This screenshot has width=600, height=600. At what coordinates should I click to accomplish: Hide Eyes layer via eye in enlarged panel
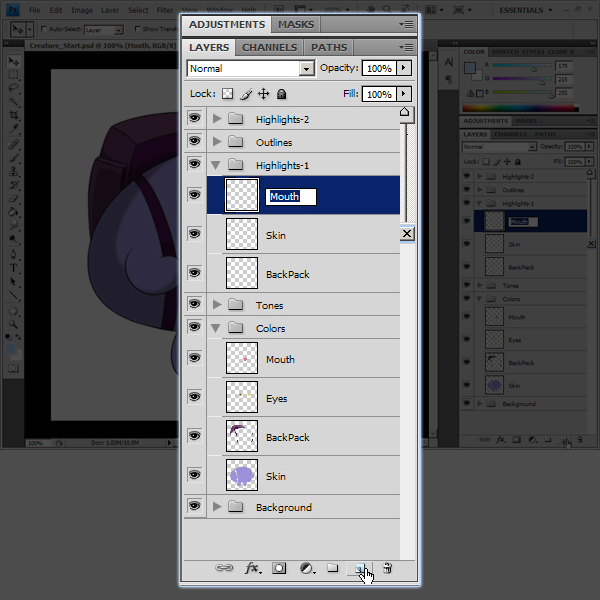click(194, 397)
